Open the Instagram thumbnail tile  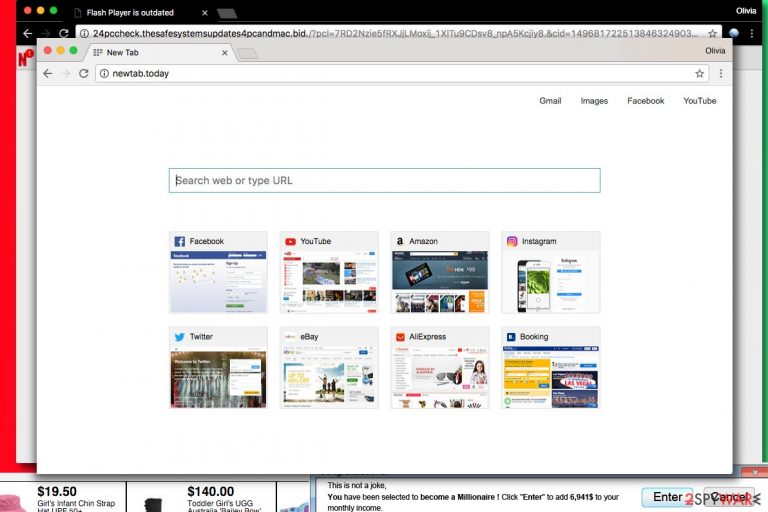click(x=551, y=272)
